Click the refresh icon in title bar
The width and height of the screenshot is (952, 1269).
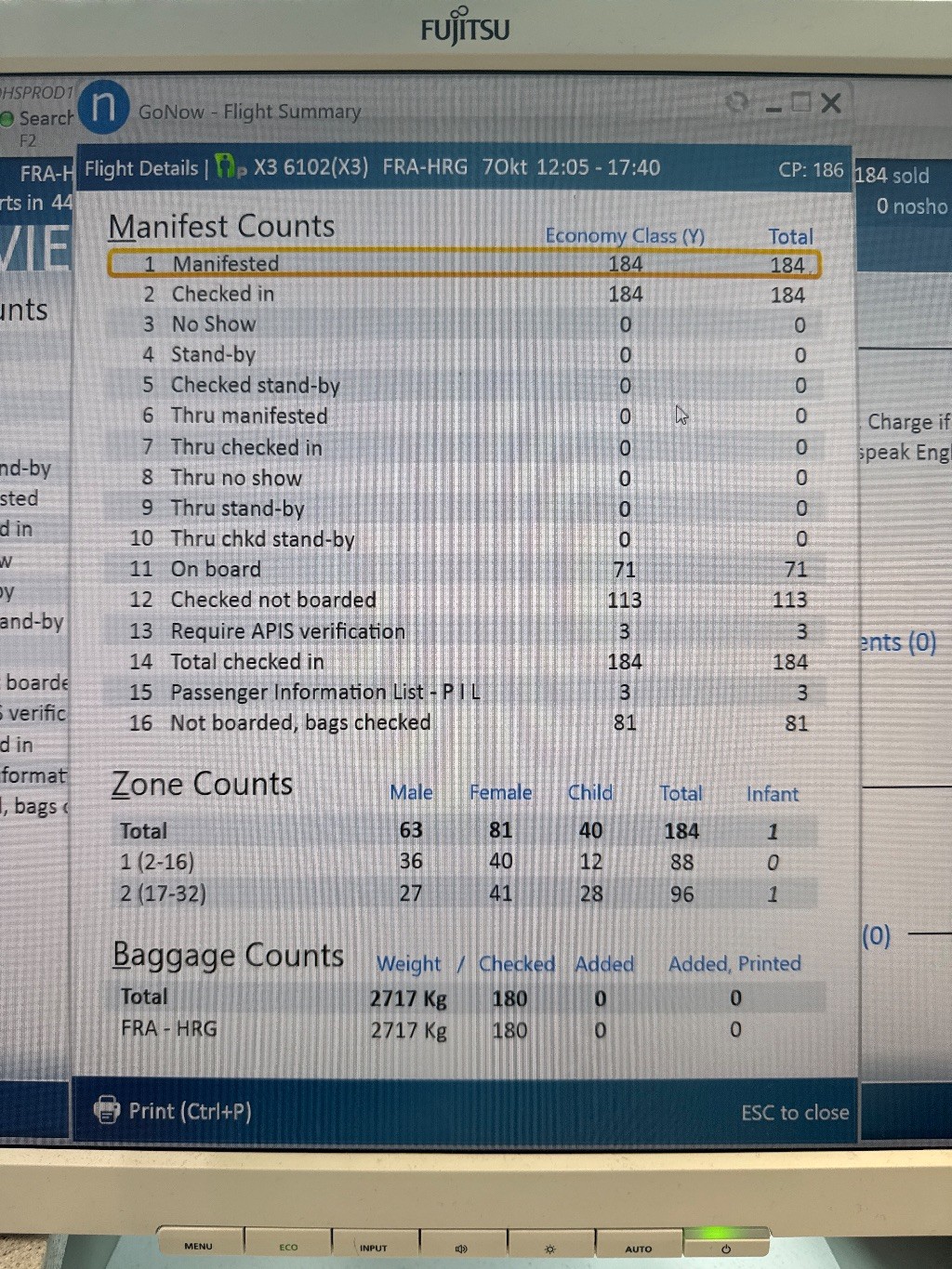click(x=736, y=102)
